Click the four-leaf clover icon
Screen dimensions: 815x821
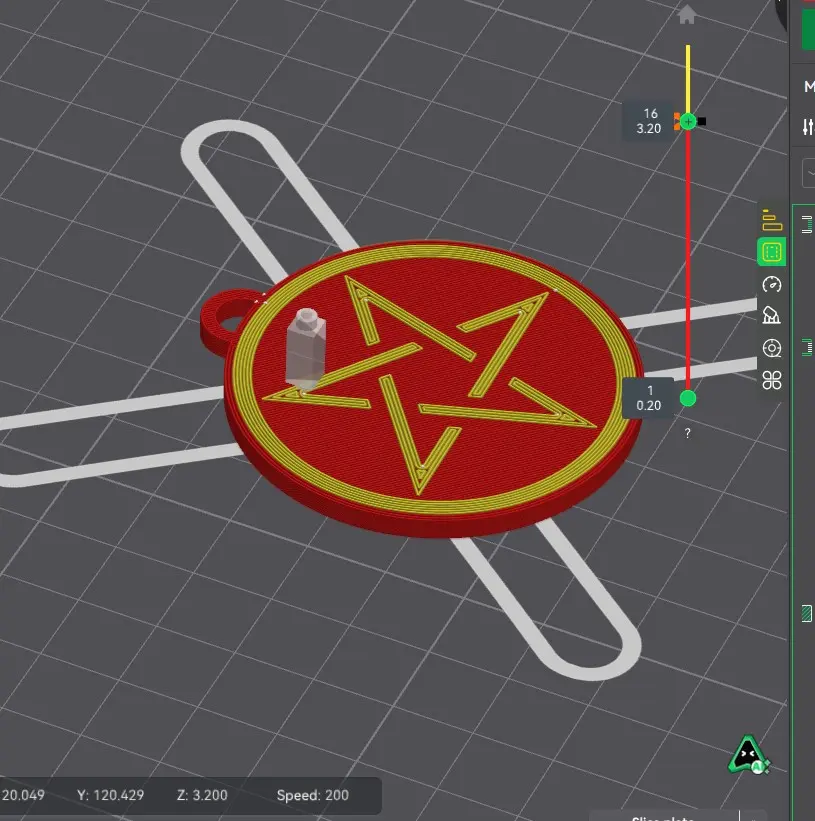(x=772, y=380)
